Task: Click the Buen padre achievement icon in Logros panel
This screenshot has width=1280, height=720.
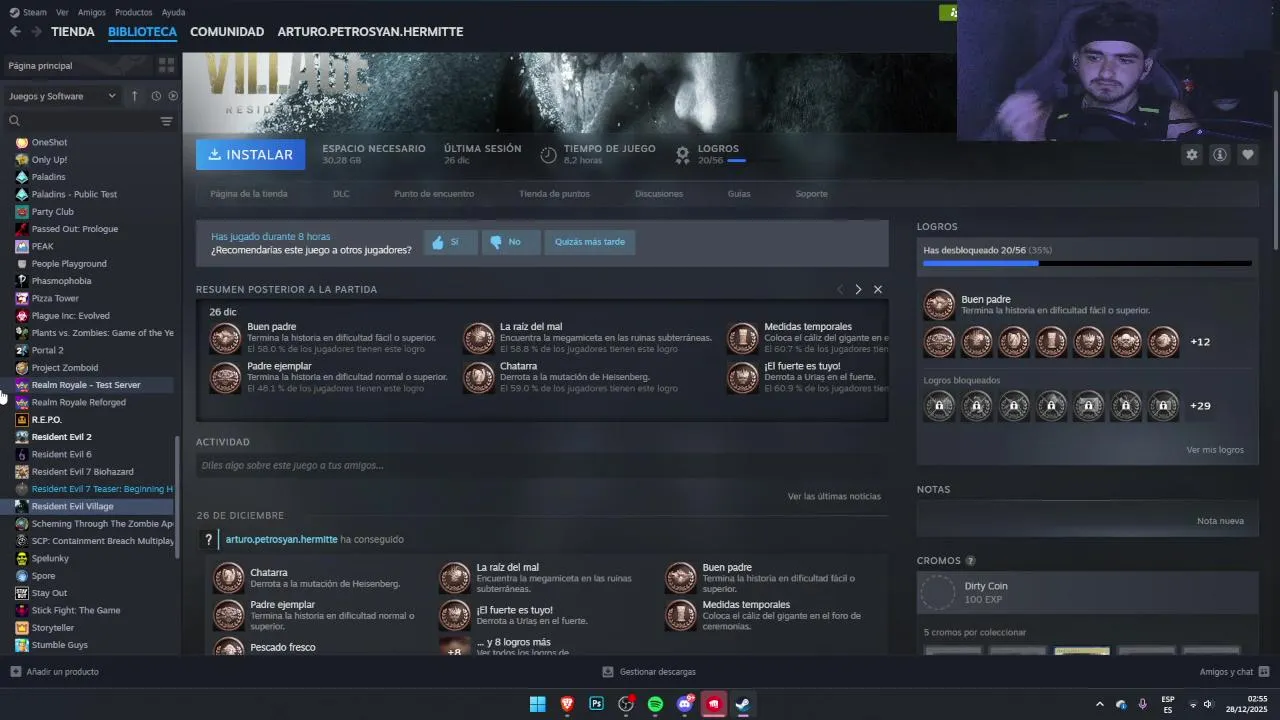Action: [x=939, y=304]
